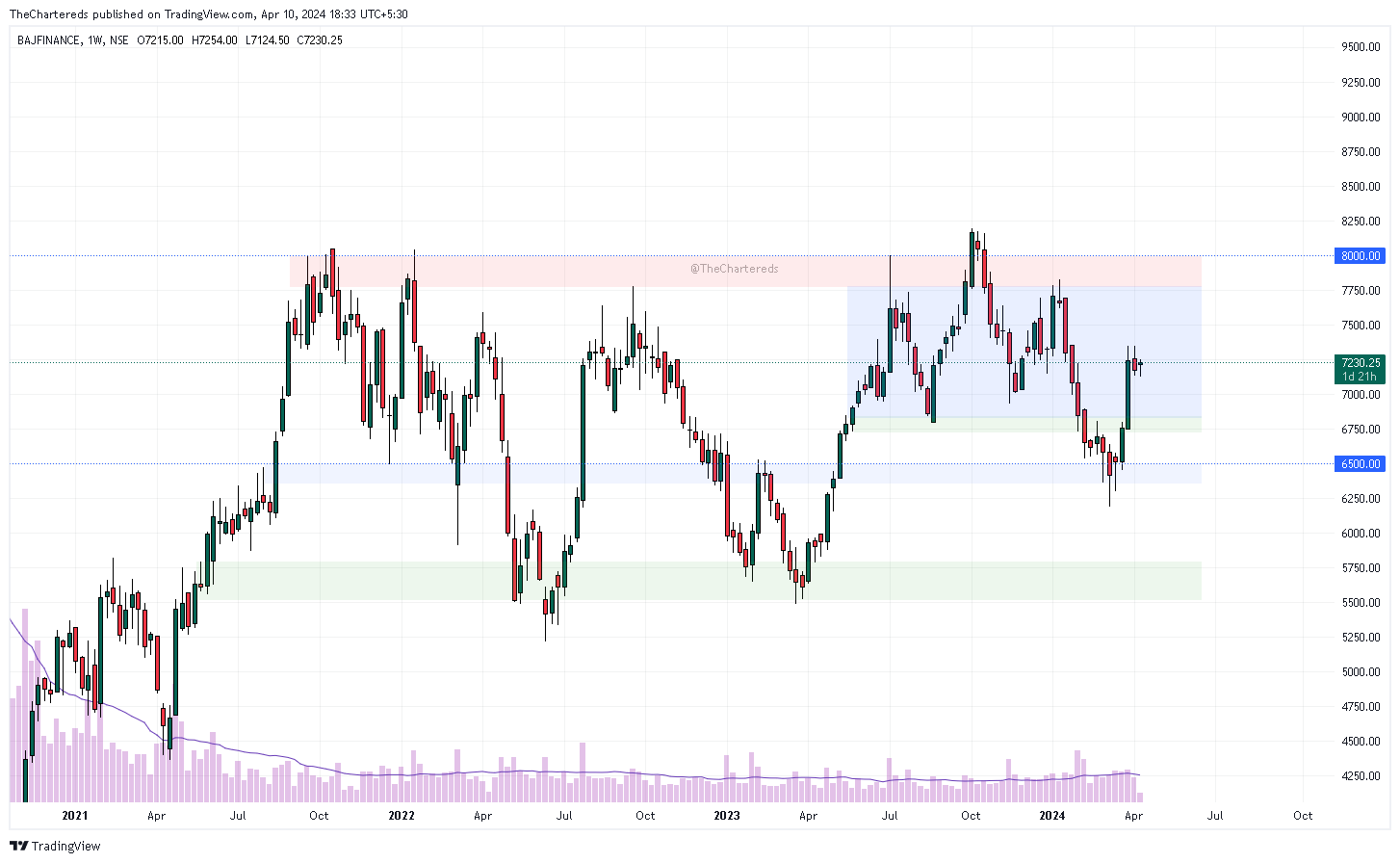This screenshot has height=863, width=1400.
Task: Click the low value L7124.50
Action: point(268,40)
